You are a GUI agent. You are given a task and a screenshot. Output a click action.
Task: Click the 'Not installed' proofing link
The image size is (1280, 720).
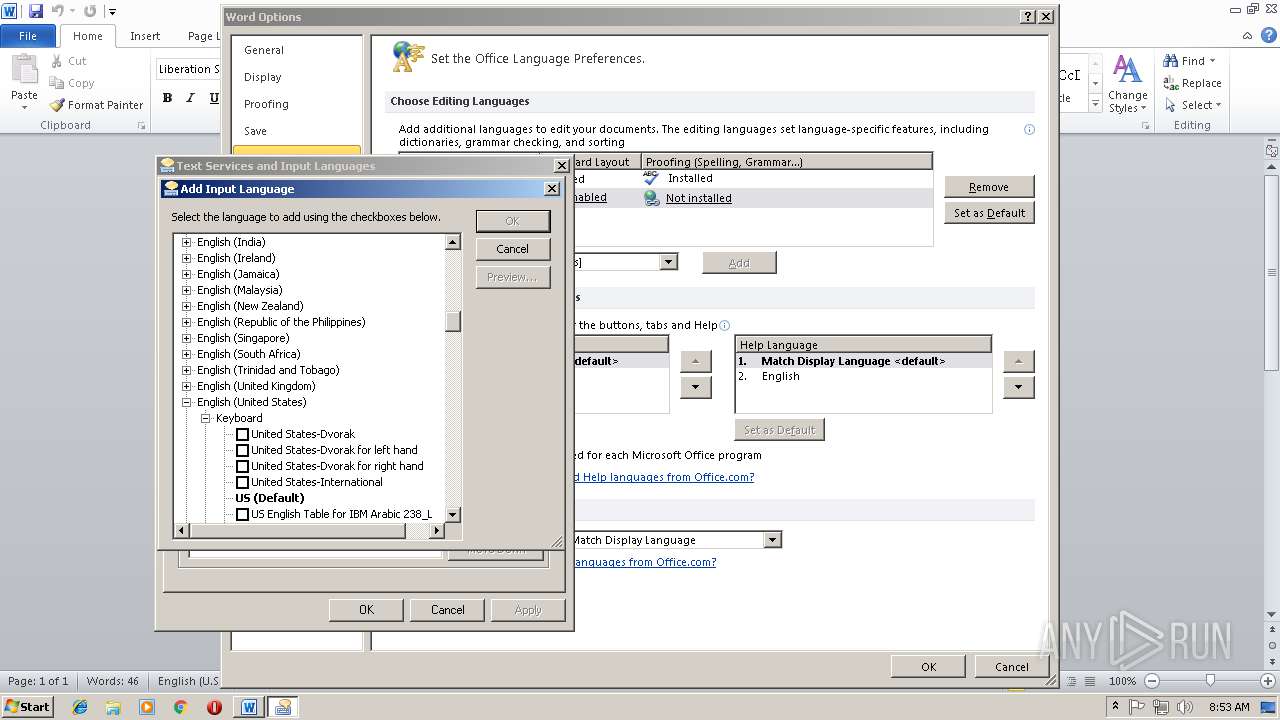click(698, 198)
